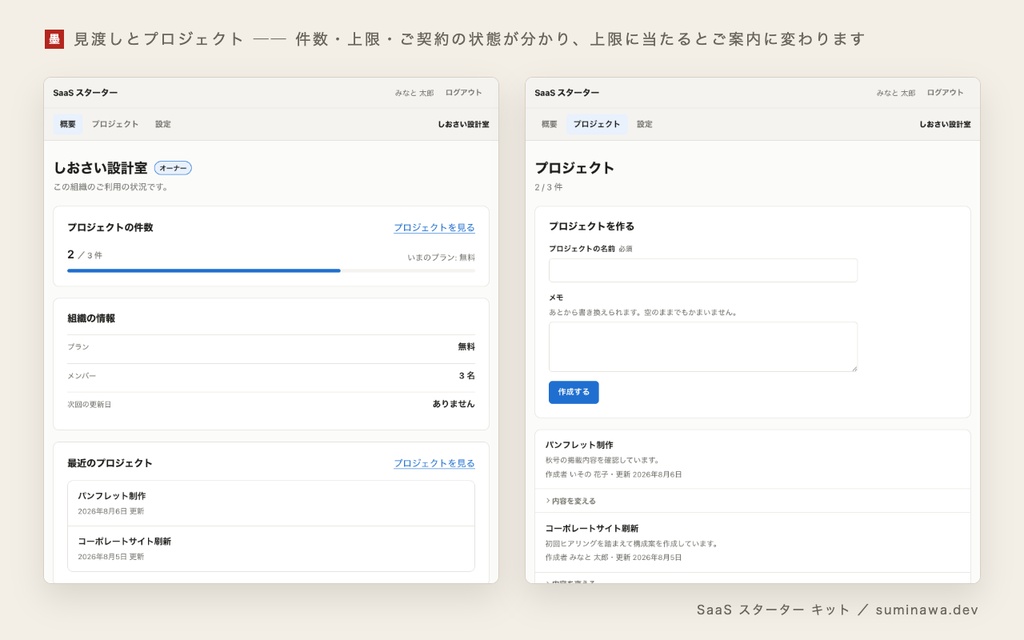The height and width of the screenshot is (640, 1024).
Task: Click 次回の更新日 value ありません
Action: coord(453,404)
